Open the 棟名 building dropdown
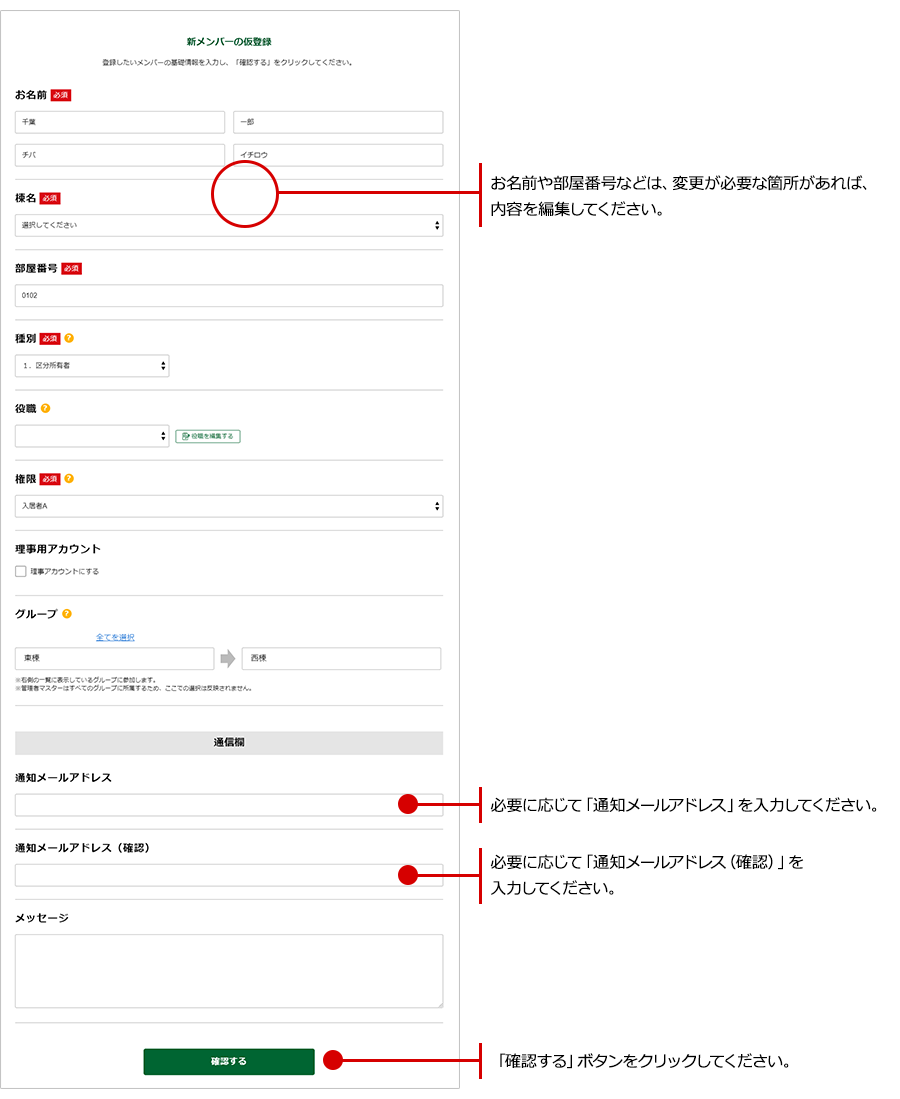The height and width of the screenshot is (1099, 900). tap(229, 226)
